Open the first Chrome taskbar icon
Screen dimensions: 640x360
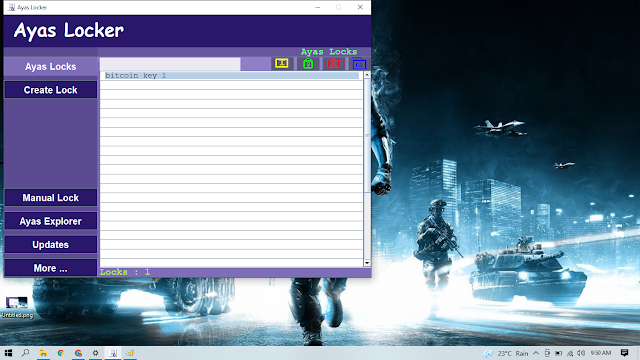[61, 353]
